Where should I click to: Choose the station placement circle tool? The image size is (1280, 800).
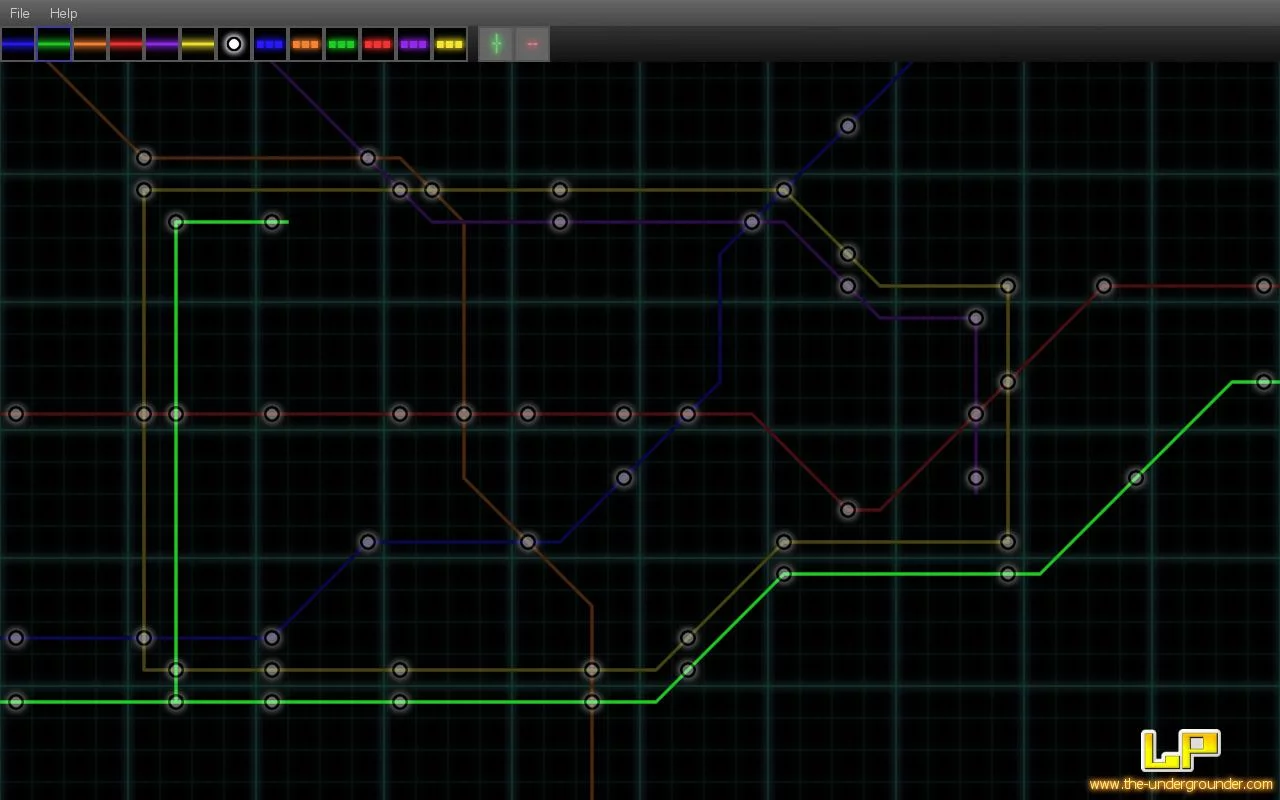[234, 44]
